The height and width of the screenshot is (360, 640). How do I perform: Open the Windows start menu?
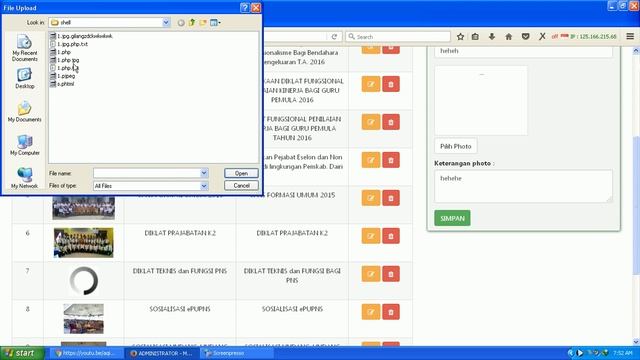click(22, 353)
